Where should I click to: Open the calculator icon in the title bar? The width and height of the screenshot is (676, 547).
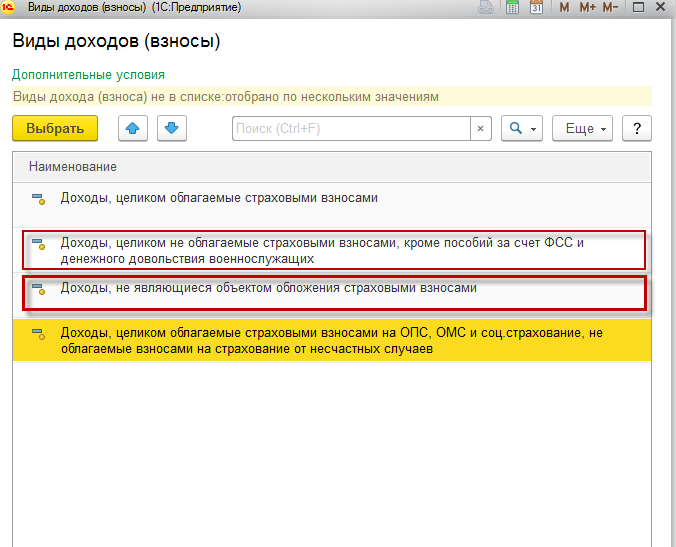tap(512, 7)
